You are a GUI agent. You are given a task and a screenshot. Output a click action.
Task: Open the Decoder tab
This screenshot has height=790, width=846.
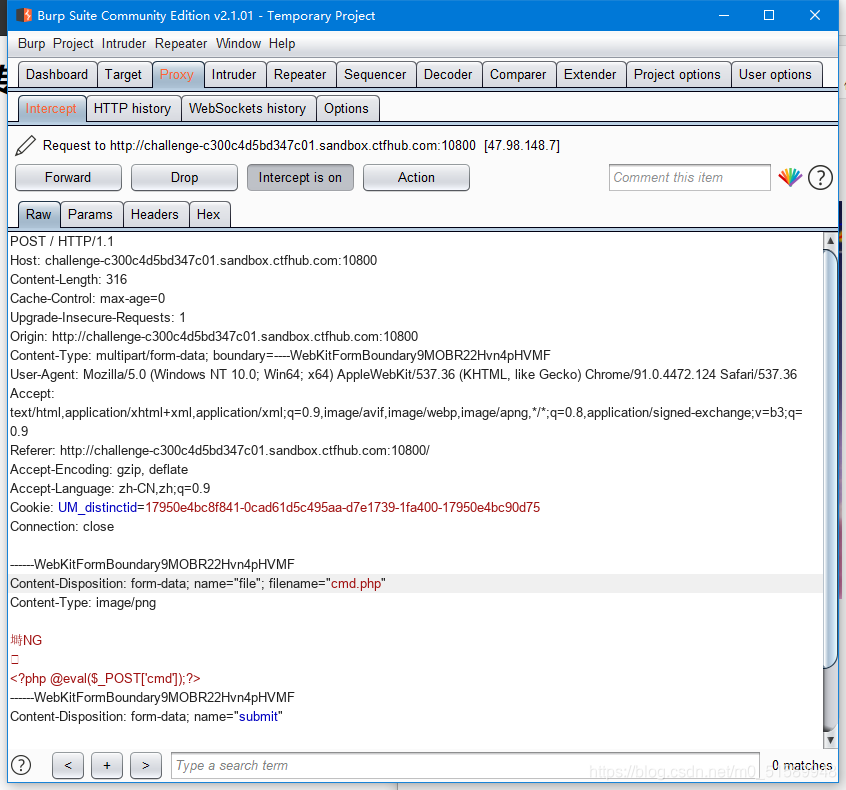[448, 74]
